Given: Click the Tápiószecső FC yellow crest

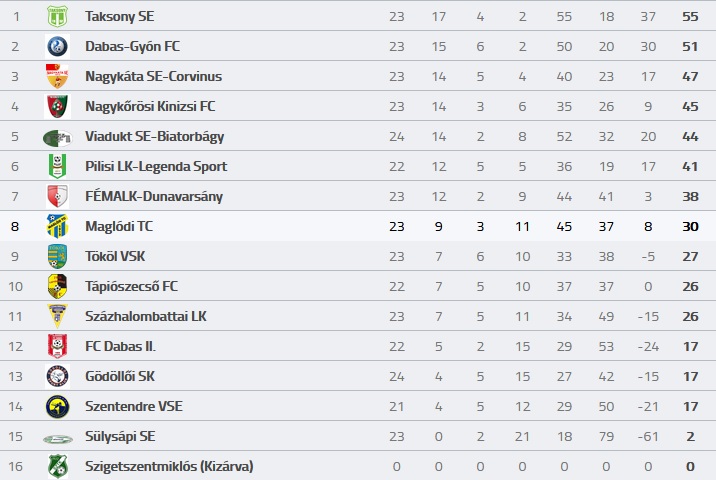Looking at the screenshot, I should [x=58, y=286].
